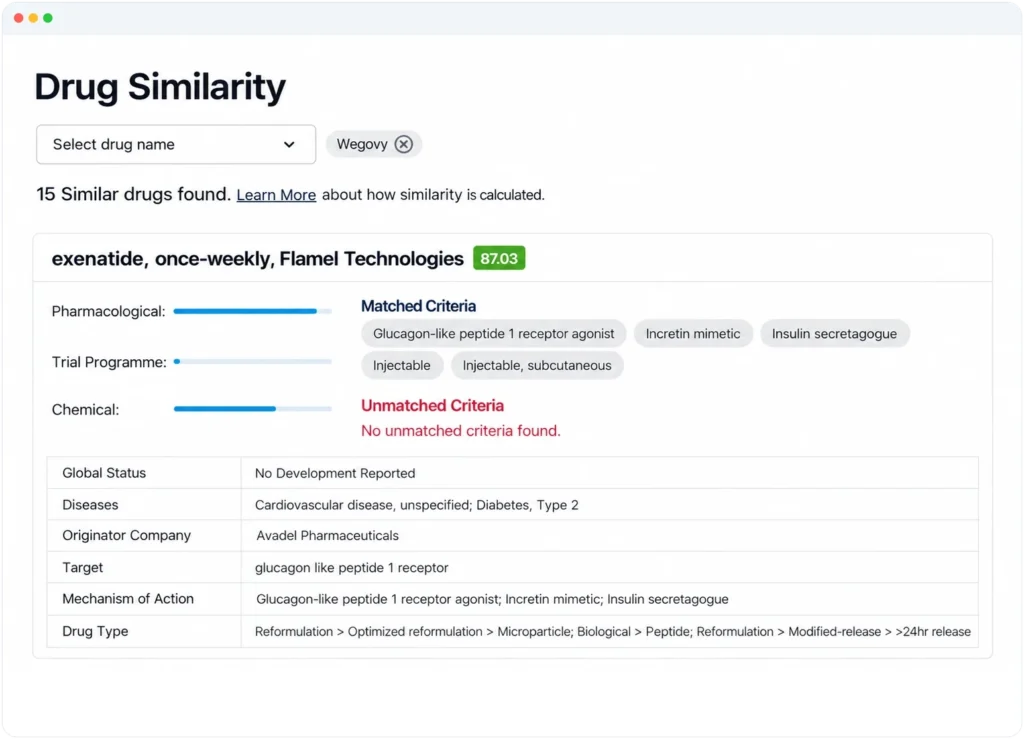Screen dimensions: 1024x739
Task: Click the Pharmacological similarity bar
Action: tap(253, 311)
